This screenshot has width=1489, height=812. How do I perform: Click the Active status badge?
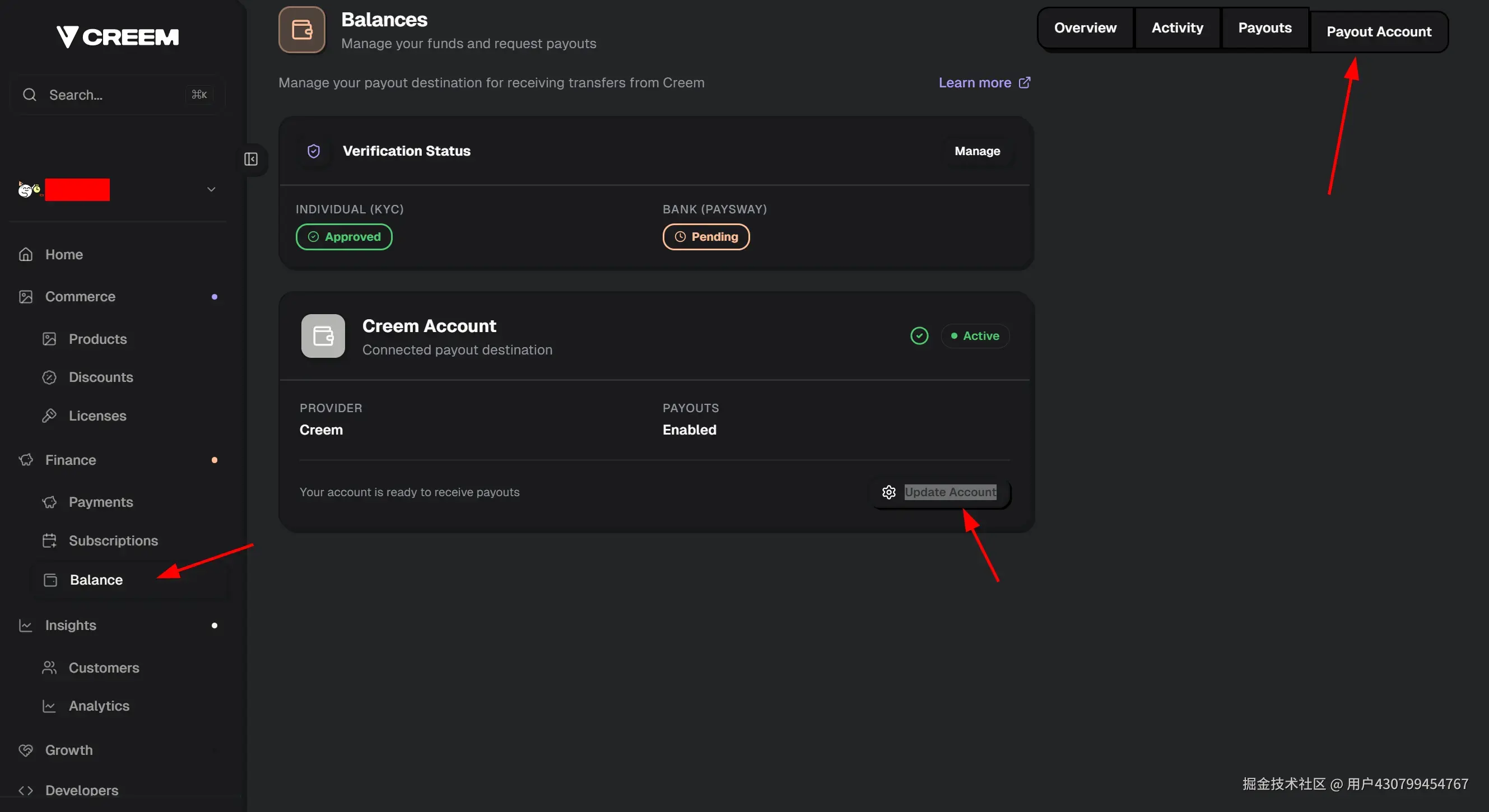975,336
